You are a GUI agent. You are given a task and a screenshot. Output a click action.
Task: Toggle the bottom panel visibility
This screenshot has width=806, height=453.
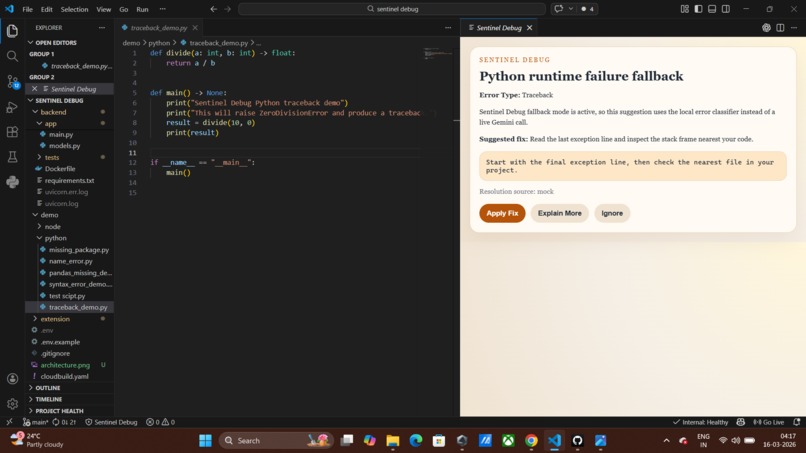(x=712, y=9)
